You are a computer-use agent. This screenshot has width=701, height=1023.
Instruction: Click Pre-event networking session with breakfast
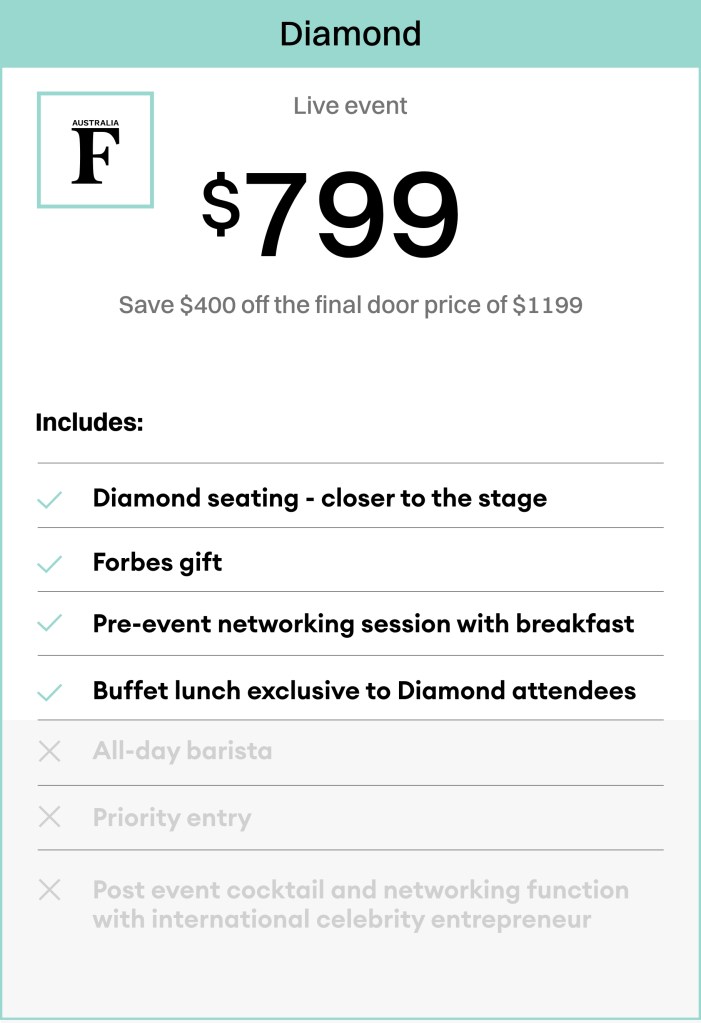pos(364,624)
